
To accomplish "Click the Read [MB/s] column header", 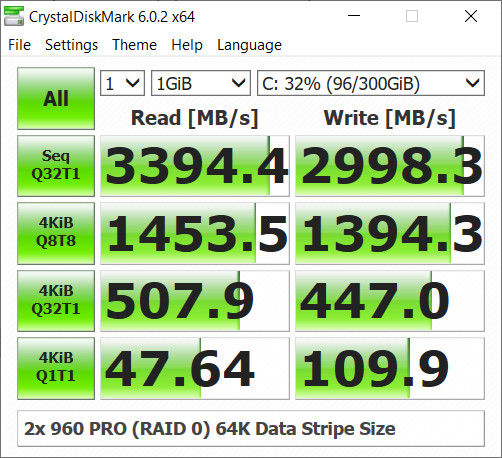I will [x=195, y=118].
